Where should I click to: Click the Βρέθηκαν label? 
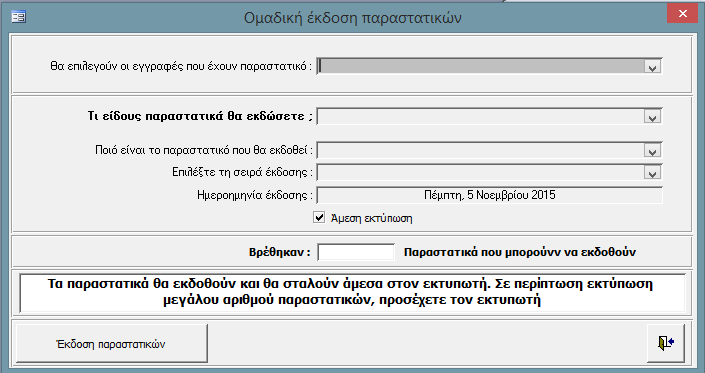(280, 252)
